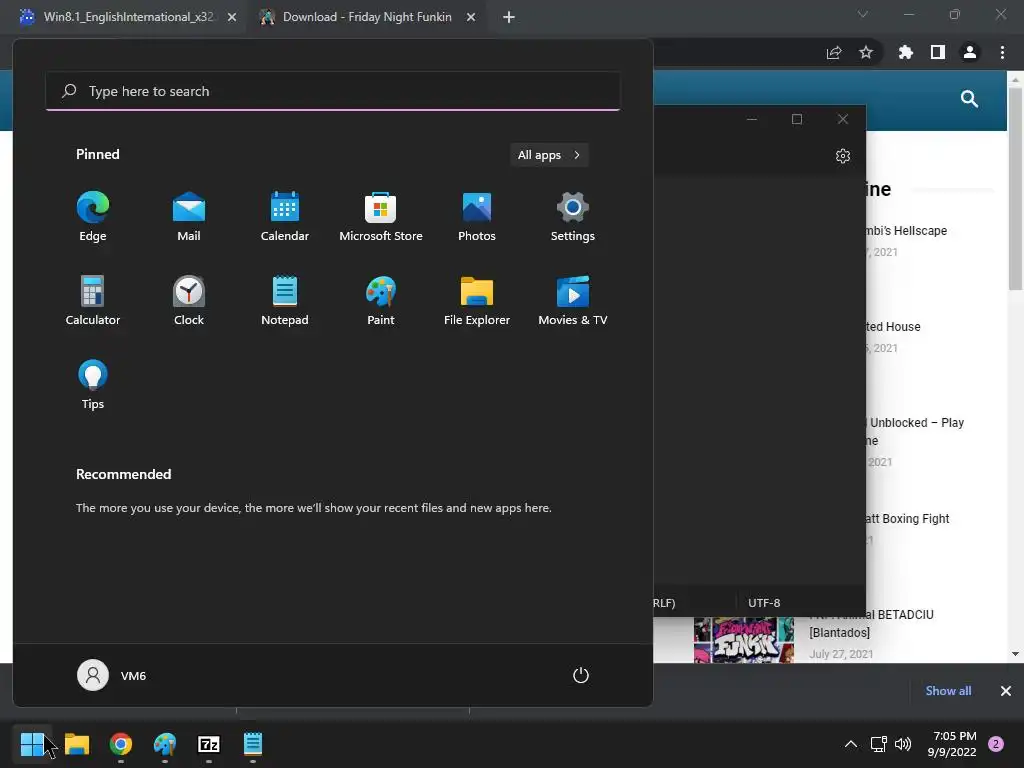This screenshot has width=1024, height=768.
Task: Launch the Calculator app
Action: pyautogui.click(x=93, y=301)
